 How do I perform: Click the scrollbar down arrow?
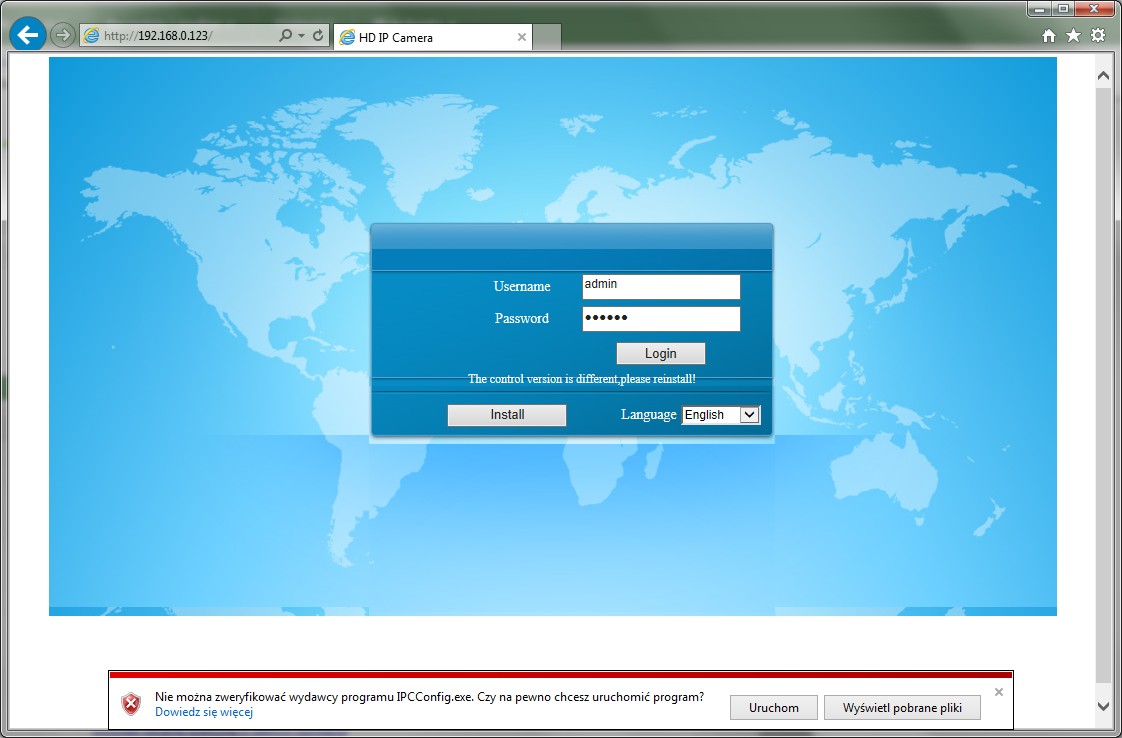1103,706
